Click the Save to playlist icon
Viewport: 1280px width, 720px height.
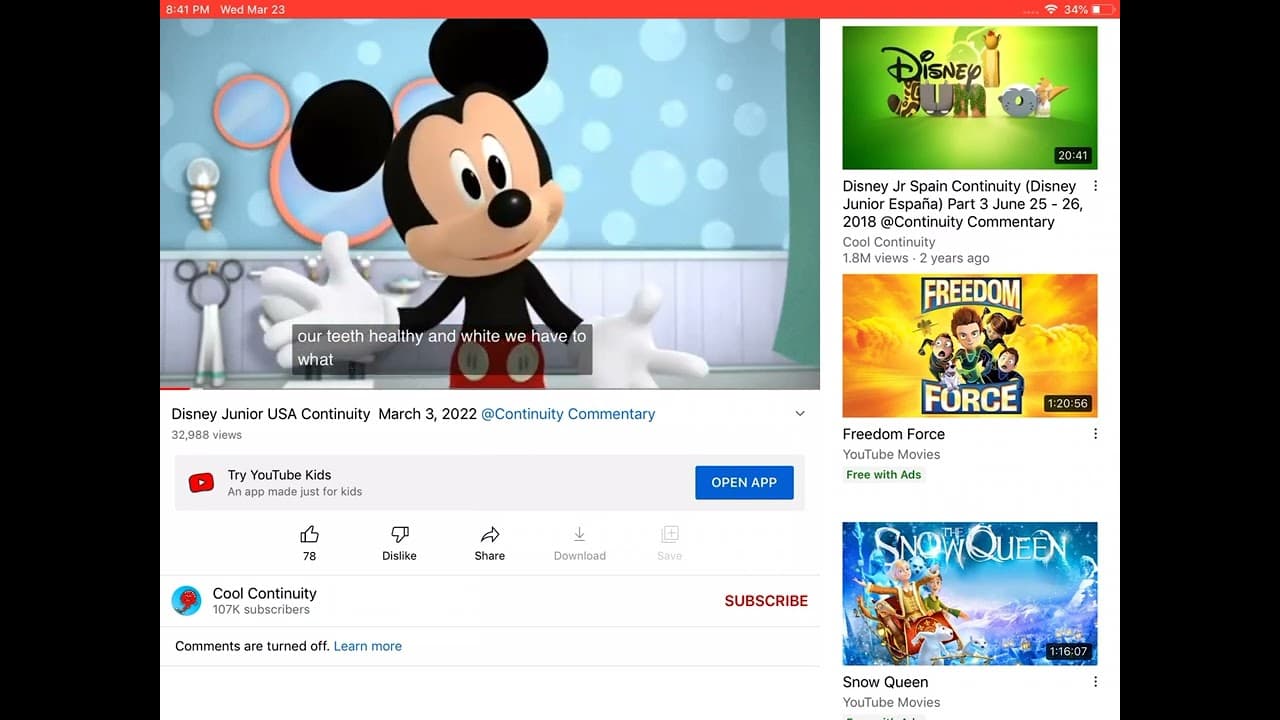(x=670, y=535)
